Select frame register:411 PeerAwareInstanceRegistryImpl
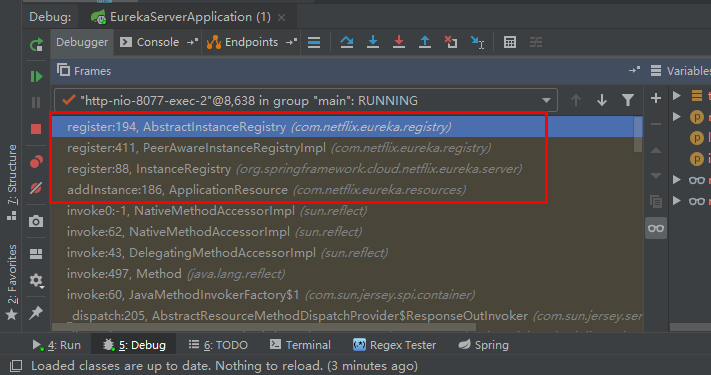Viewport: 711px width, 375px height. (342, 147)
